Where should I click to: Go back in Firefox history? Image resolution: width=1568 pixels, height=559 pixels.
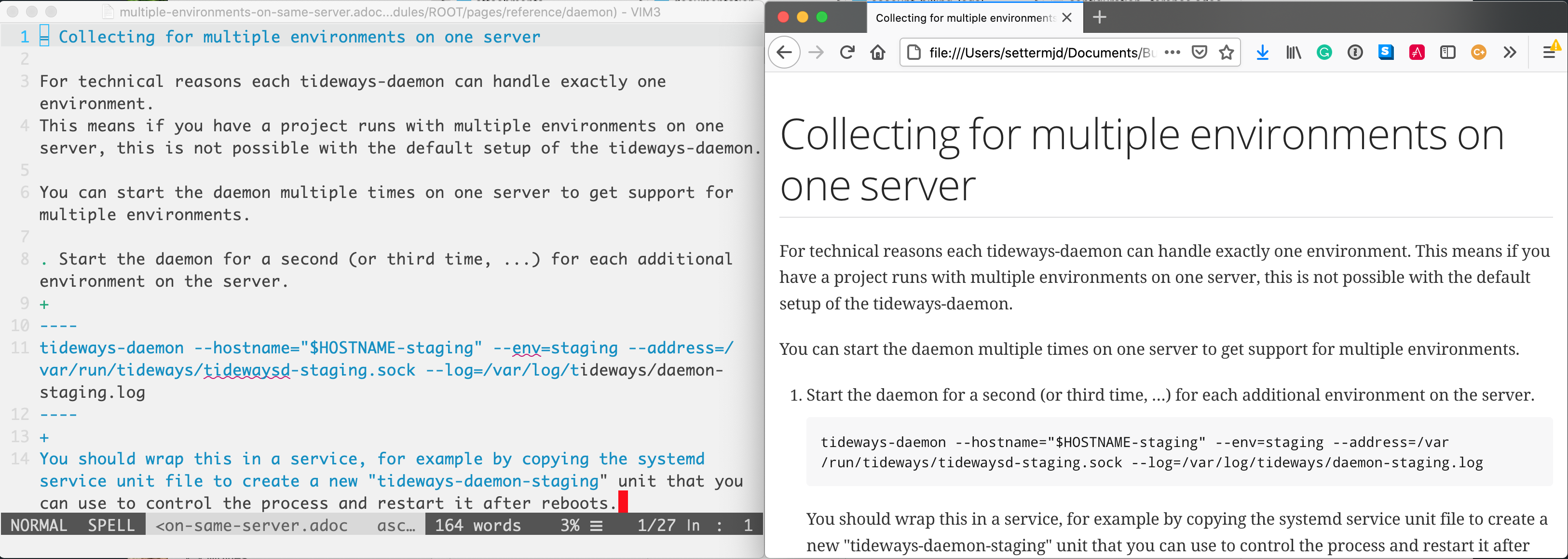click(x=785, y=52)
